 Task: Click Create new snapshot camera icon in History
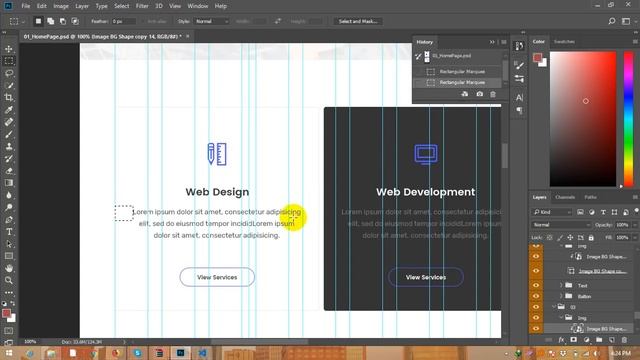(479, 94)
